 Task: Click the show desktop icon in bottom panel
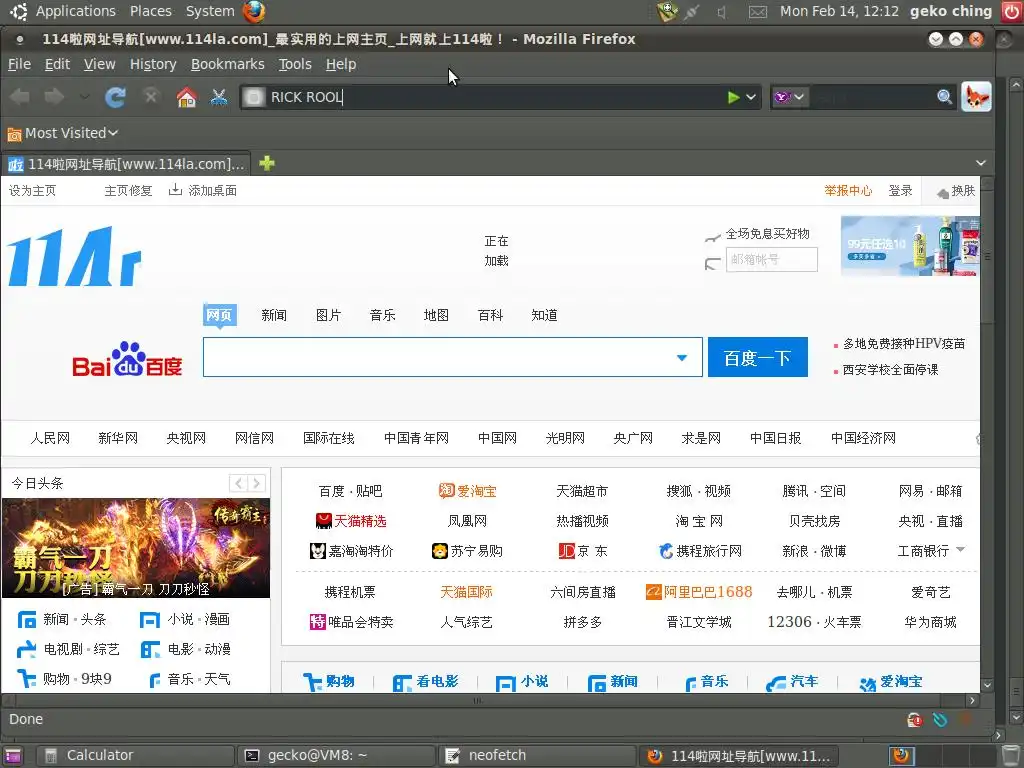tap(12, 756)
